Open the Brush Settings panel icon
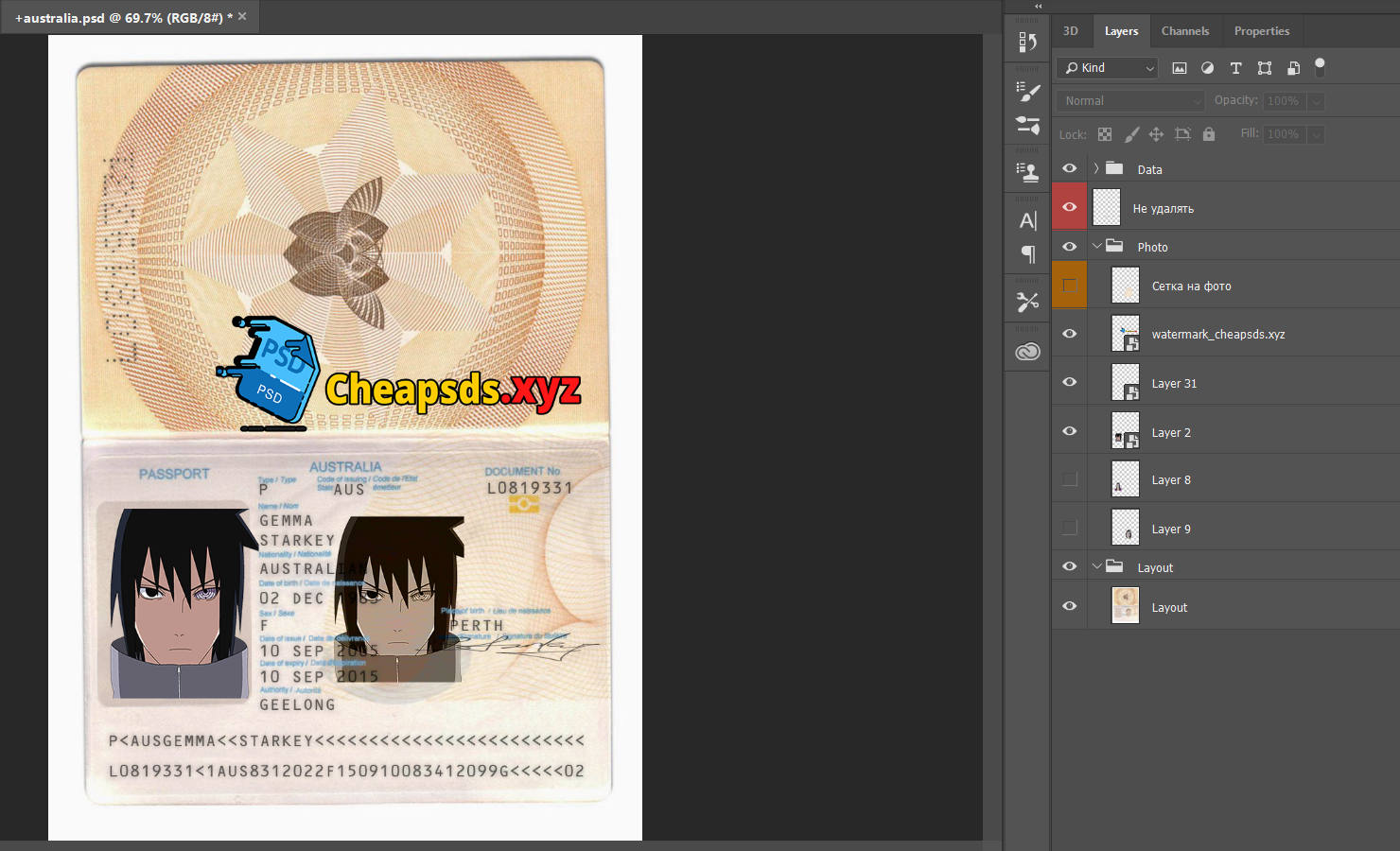 tap(1027, 92)
